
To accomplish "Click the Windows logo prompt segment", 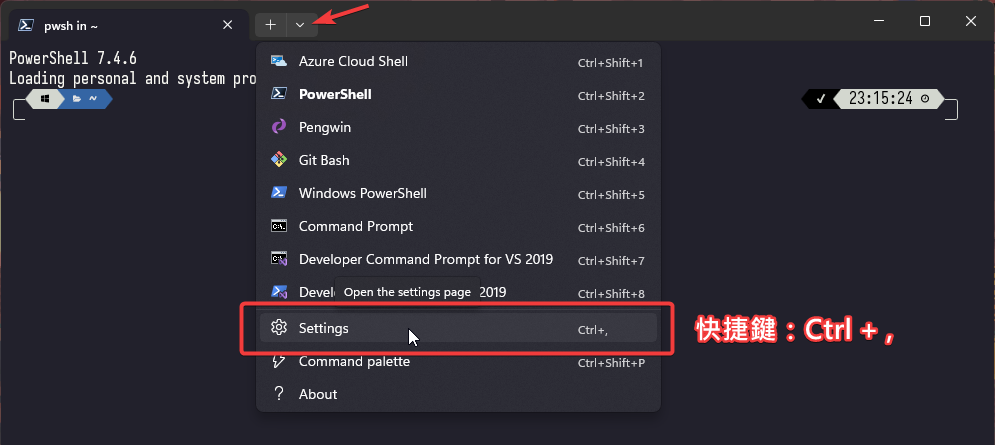I will coord(45,99).
